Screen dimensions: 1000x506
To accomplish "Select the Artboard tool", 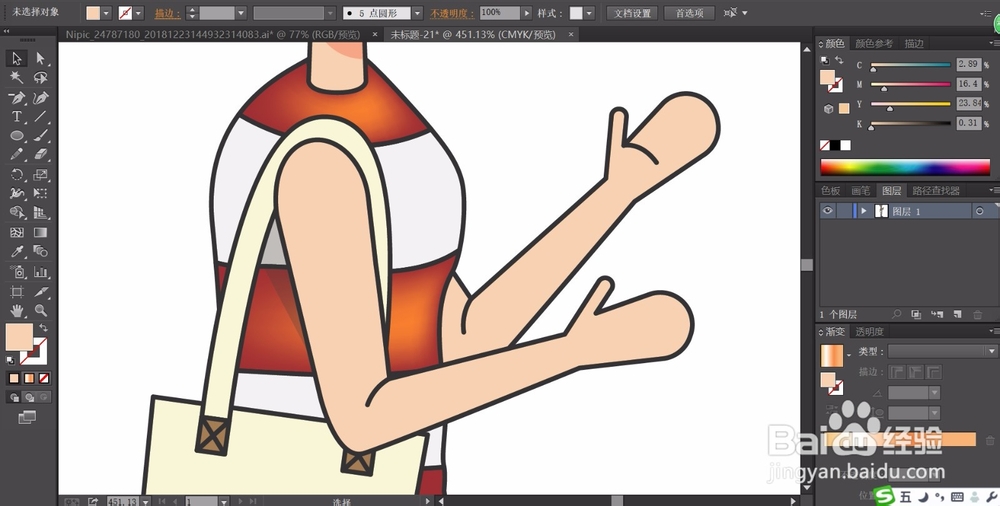I will coord(17,292).
